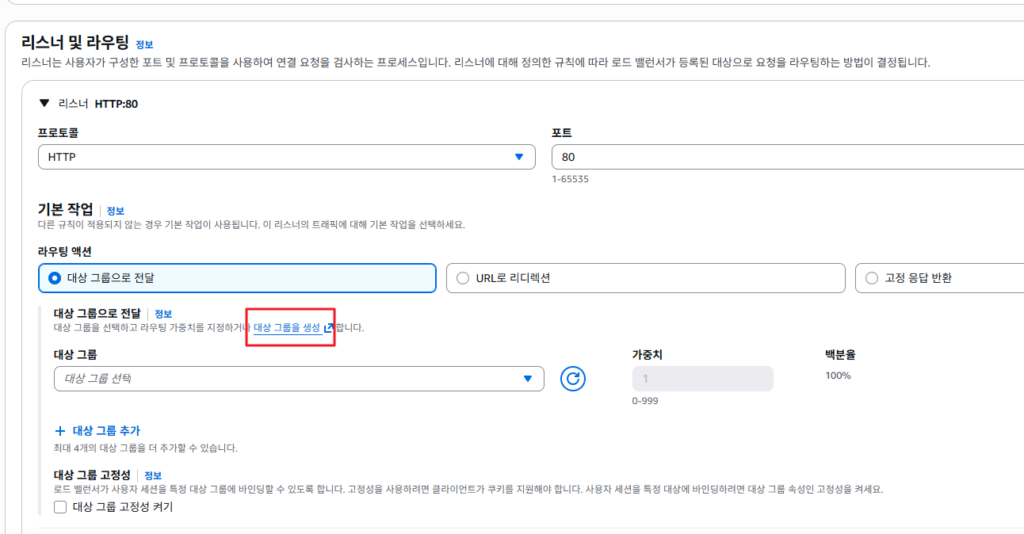This screenshot has height=534, width=1024.
Task: Click the plus icon before 대상 그룹 추가
Action: tap(60, 431)
